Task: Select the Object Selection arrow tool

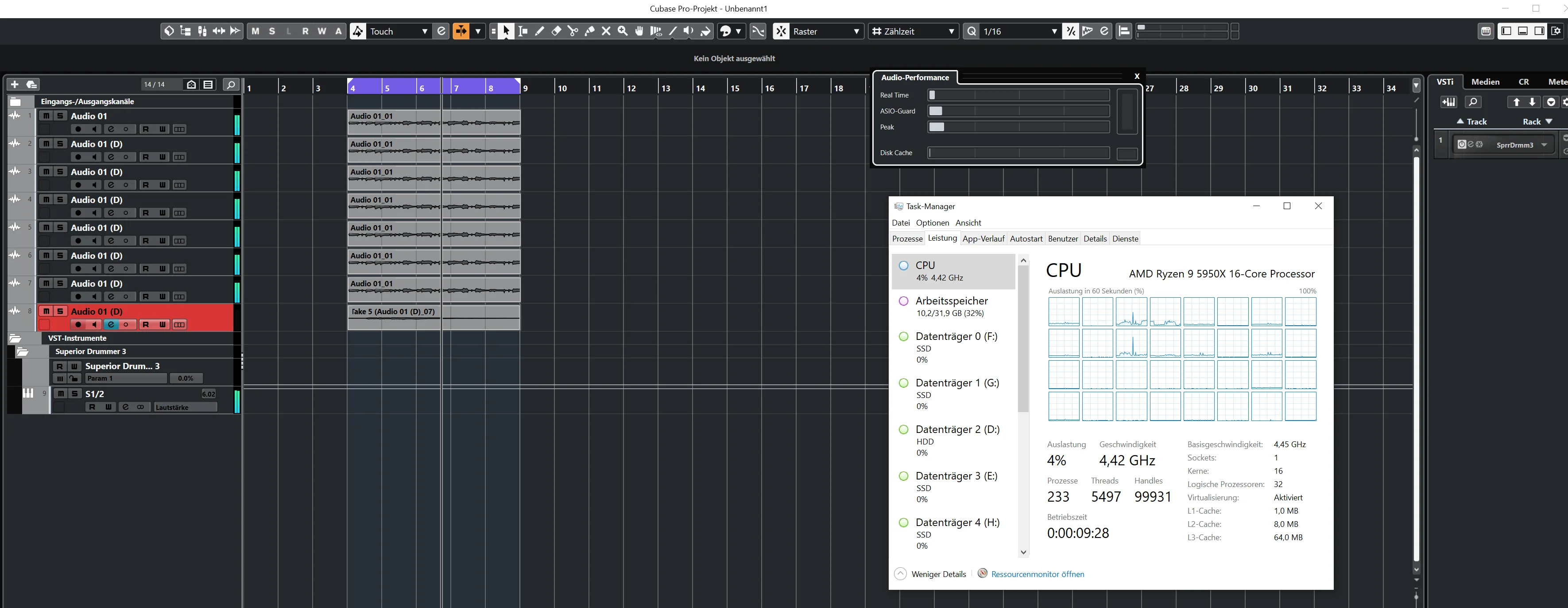Action: (x=507, y=31)
